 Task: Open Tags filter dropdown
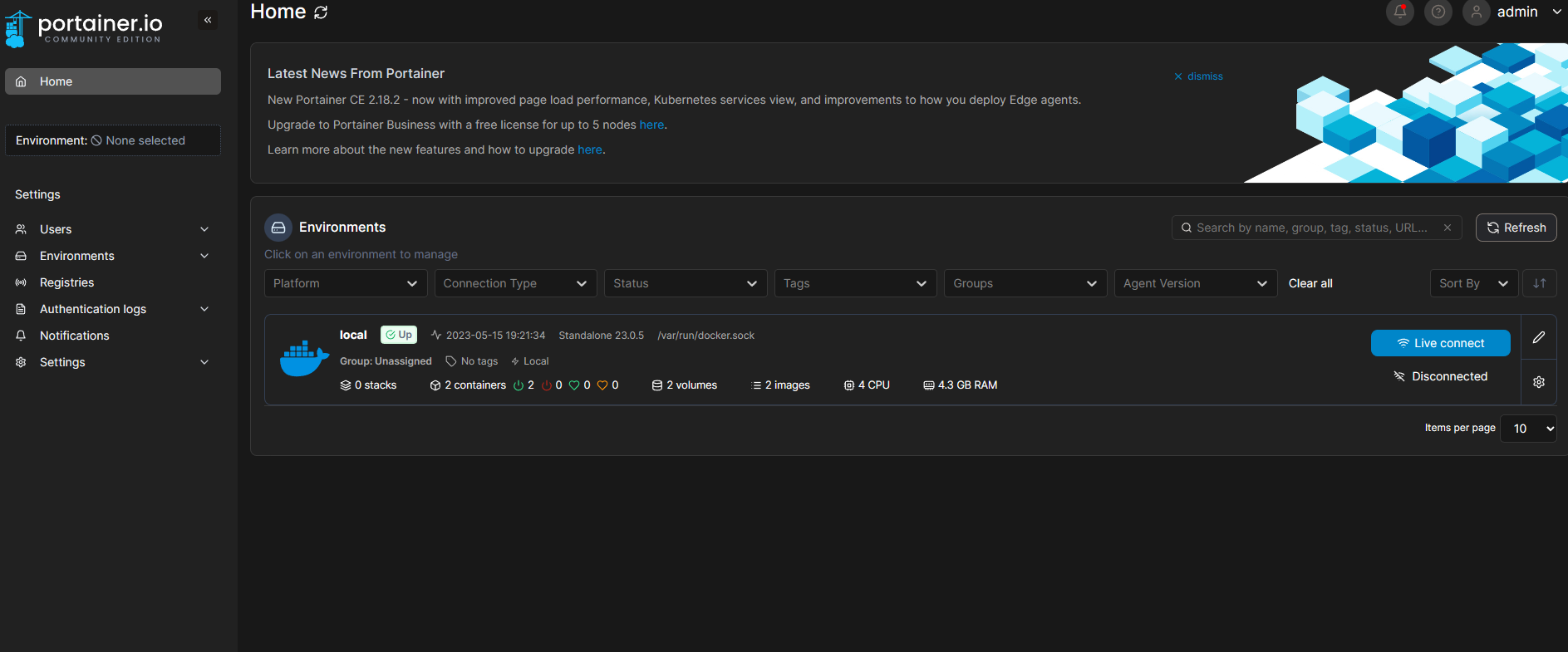856,283
